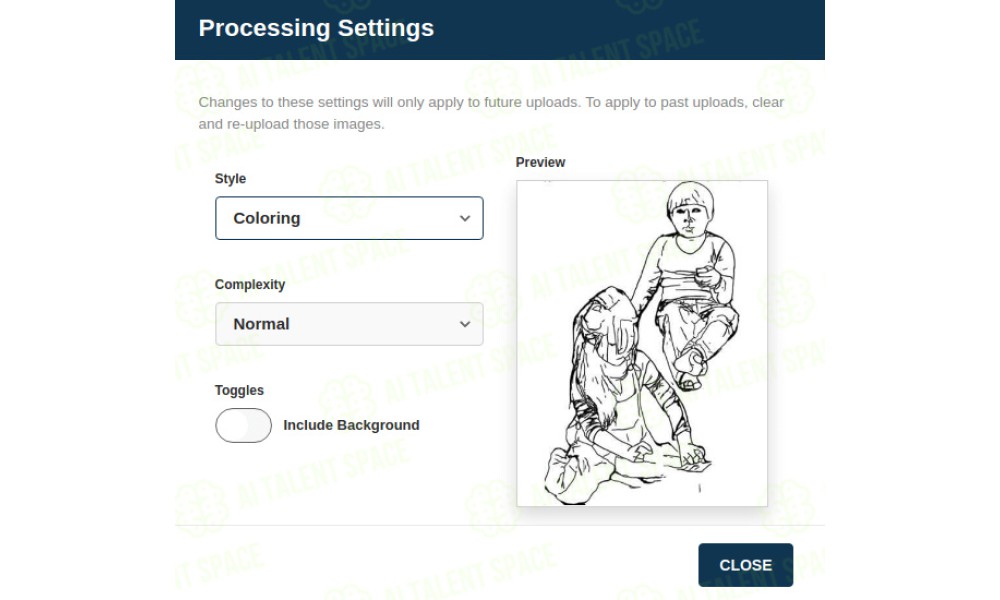The width and height of the screenshot is (1000, 600).
Task: Click the Normal text in Complexity select
Action: point(261,324)
